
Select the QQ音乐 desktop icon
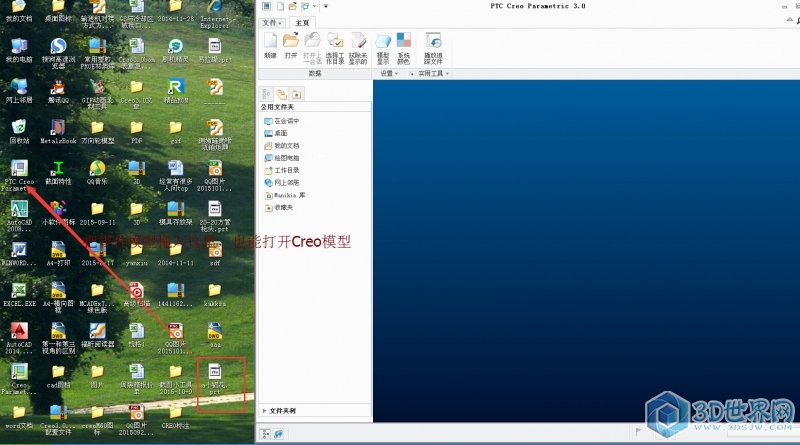coord(97,172)
